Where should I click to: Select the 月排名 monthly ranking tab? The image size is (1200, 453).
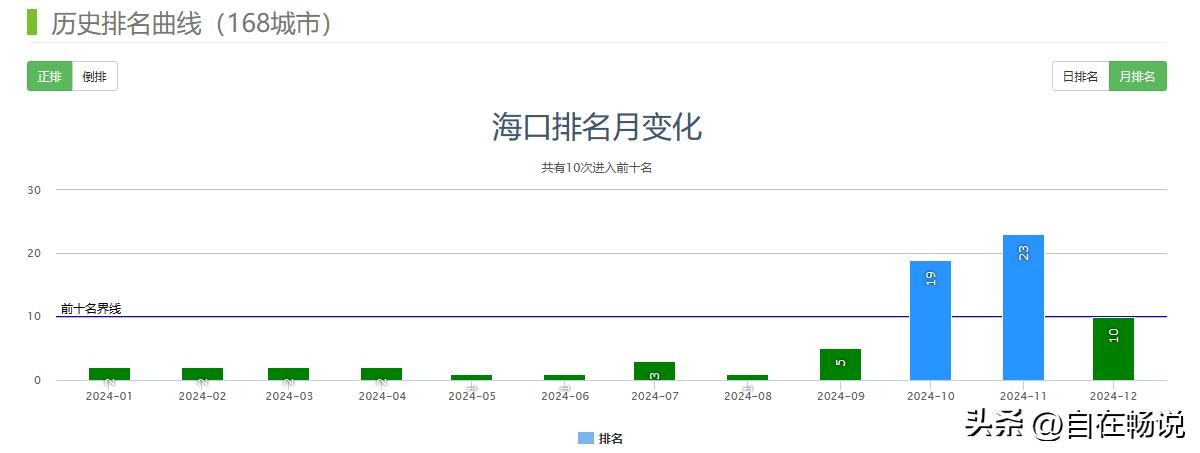1137,77
